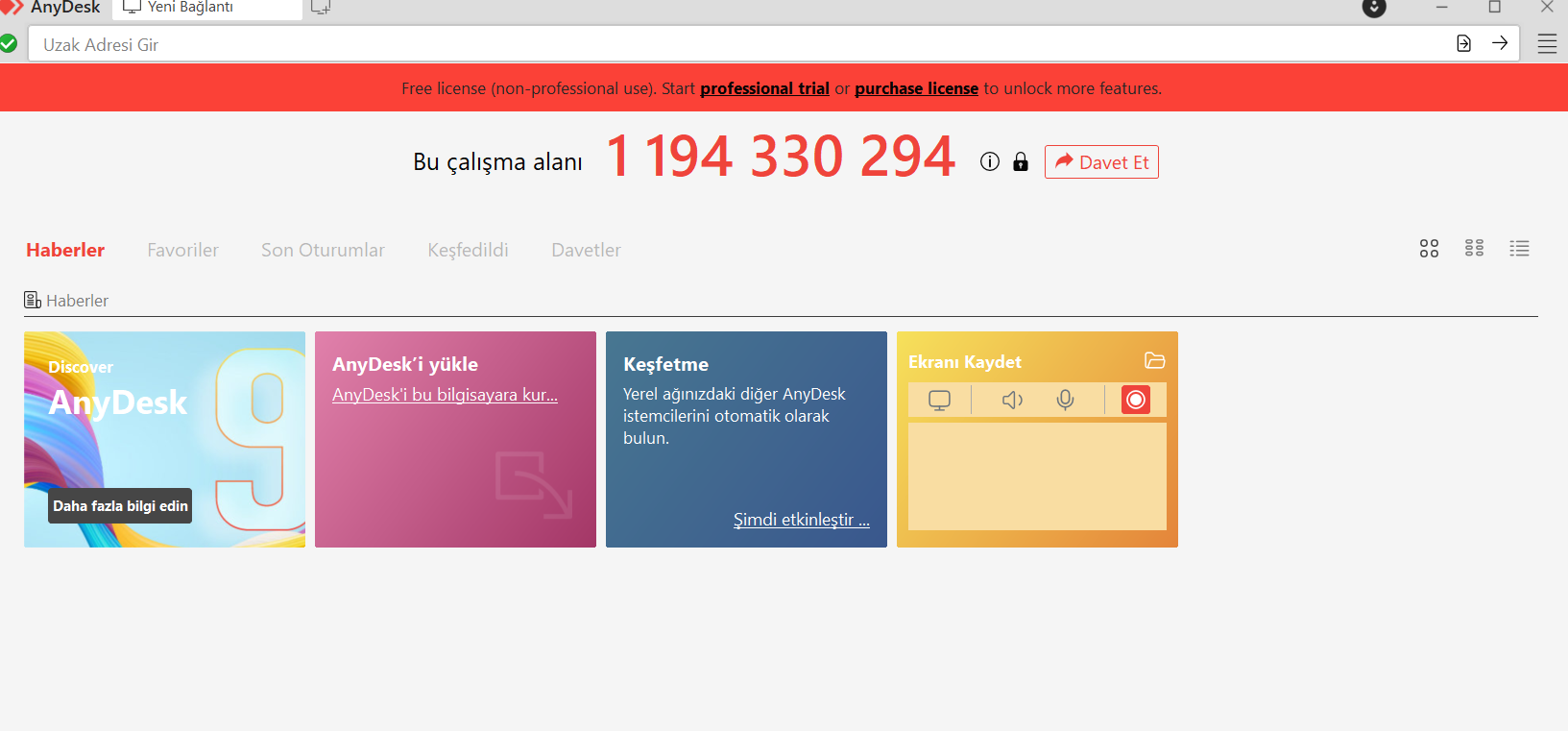This screenshot has height=731, width=1568.
Task: Open the recordings folder icon
Action: (1154, 361)
